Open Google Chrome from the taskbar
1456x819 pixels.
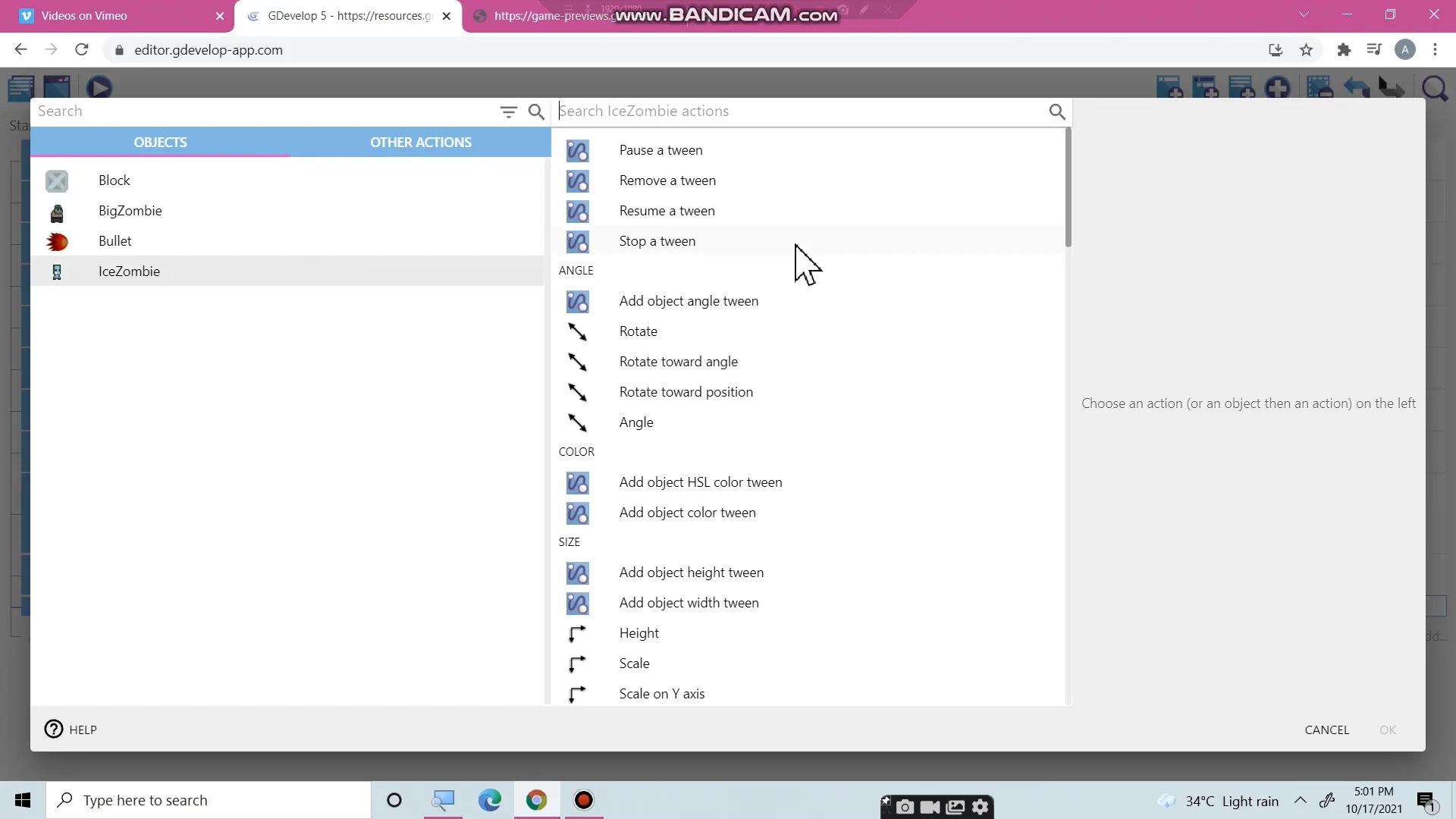point(536,800)
